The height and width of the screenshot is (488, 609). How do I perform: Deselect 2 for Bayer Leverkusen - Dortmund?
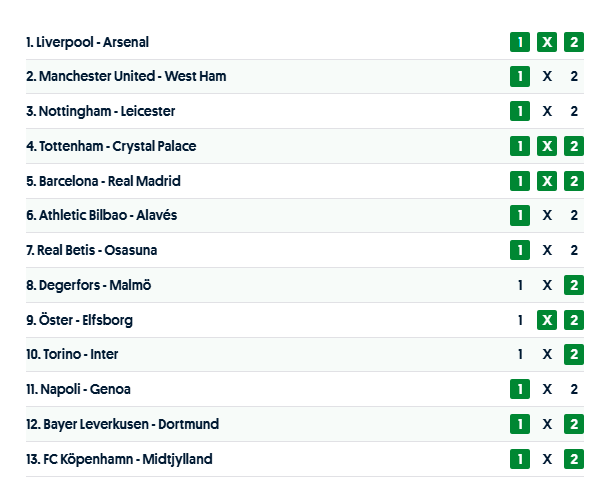tap(574, 424)
